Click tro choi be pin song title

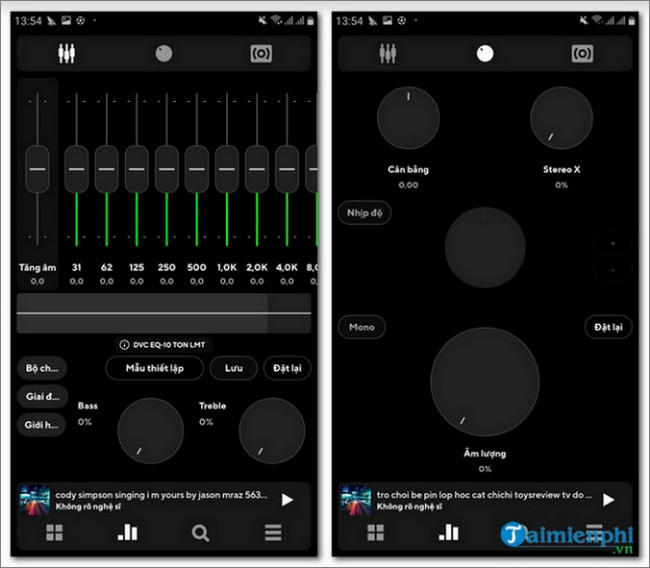click(484, 495)
